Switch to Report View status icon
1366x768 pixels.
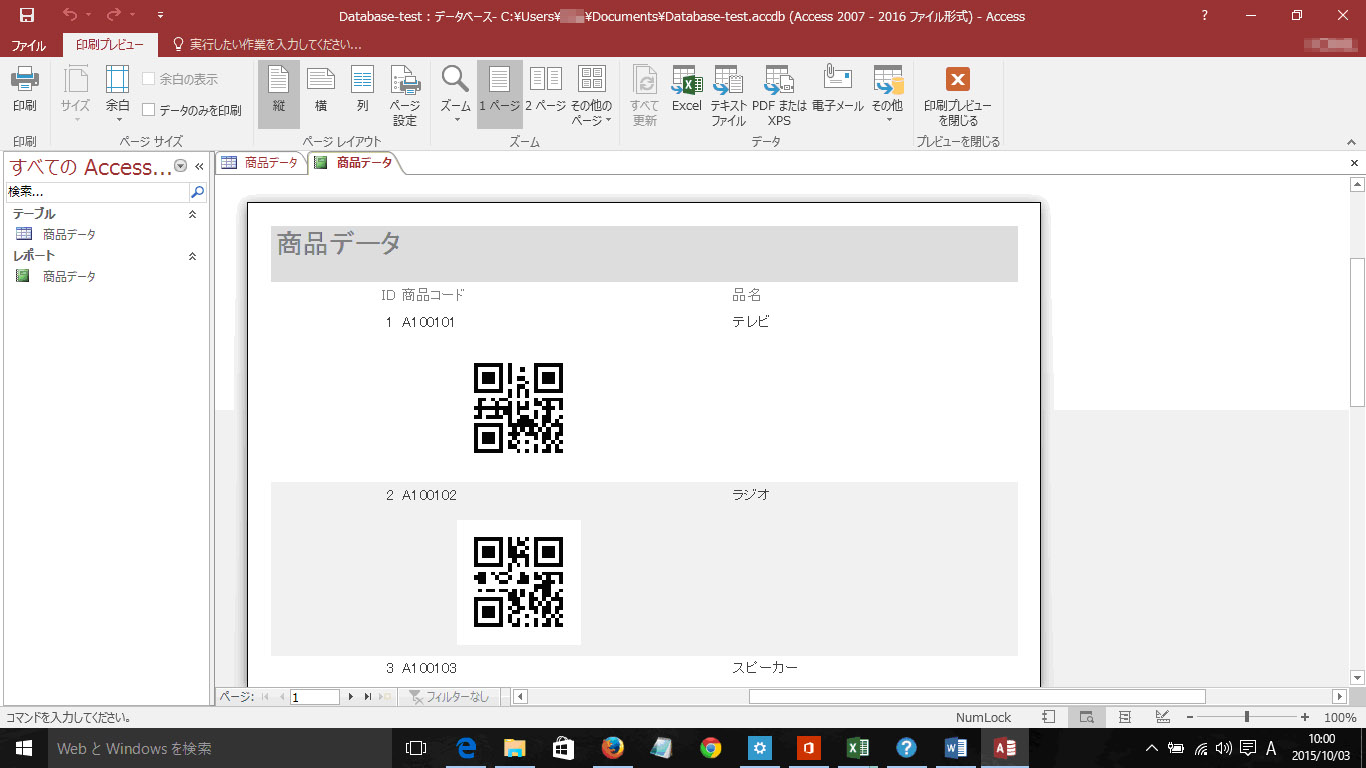[x=1048, y=717]
